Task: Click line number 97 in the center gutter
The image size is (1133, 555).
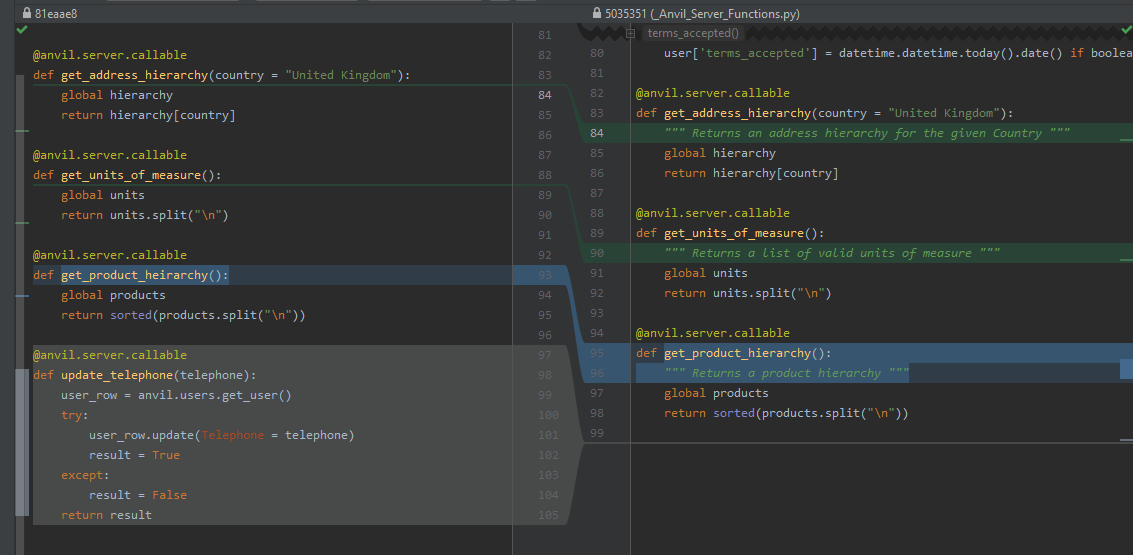Action: pos(545,355)
